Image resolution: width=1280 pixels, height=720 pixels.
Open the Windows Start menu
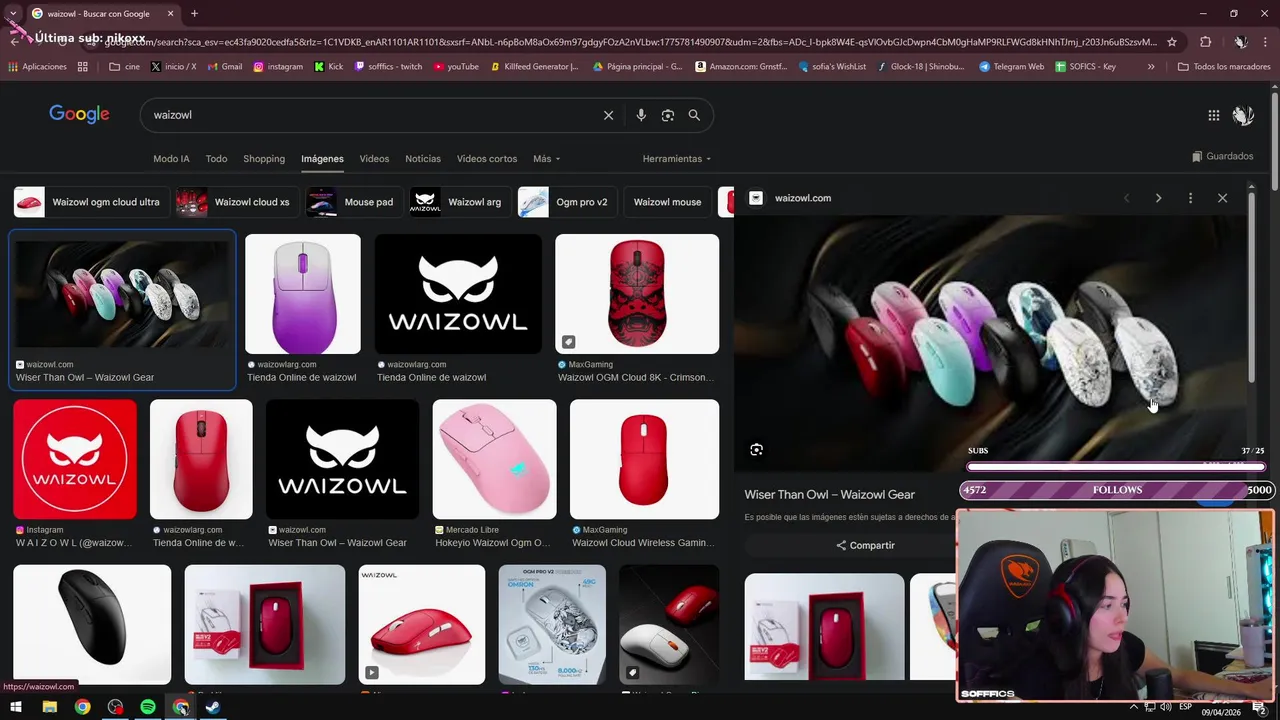[x=16, y=707]
